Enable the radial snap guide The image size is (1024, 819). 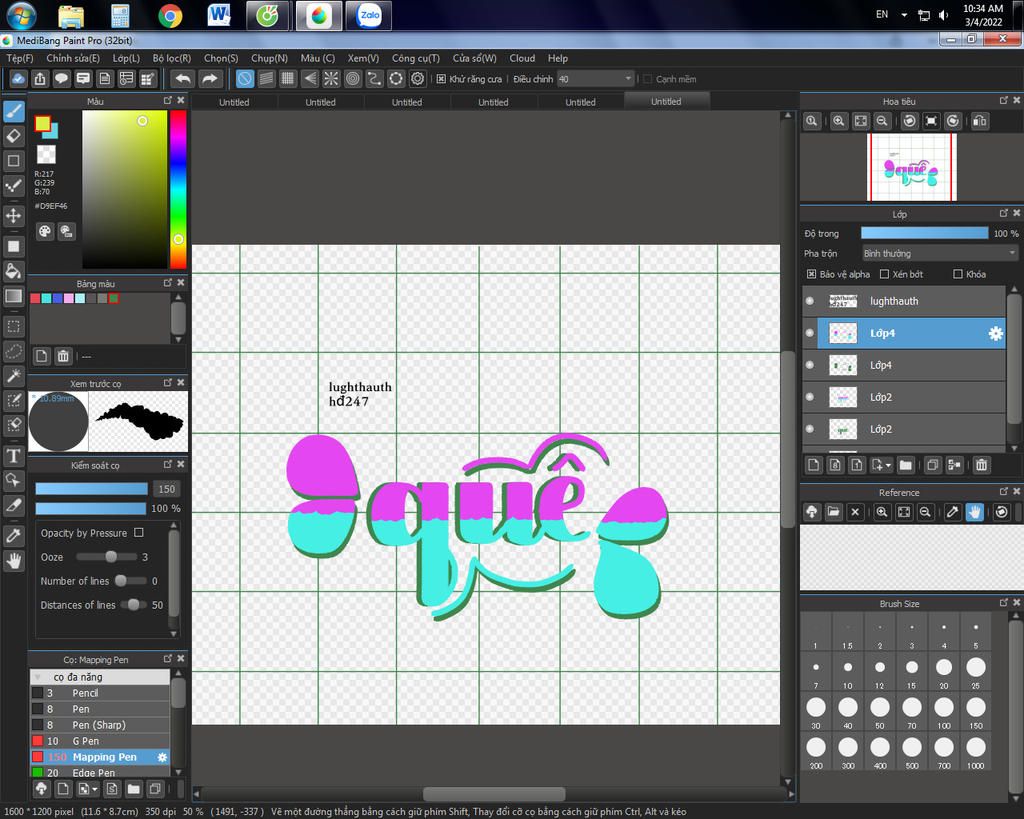(331, 79)
